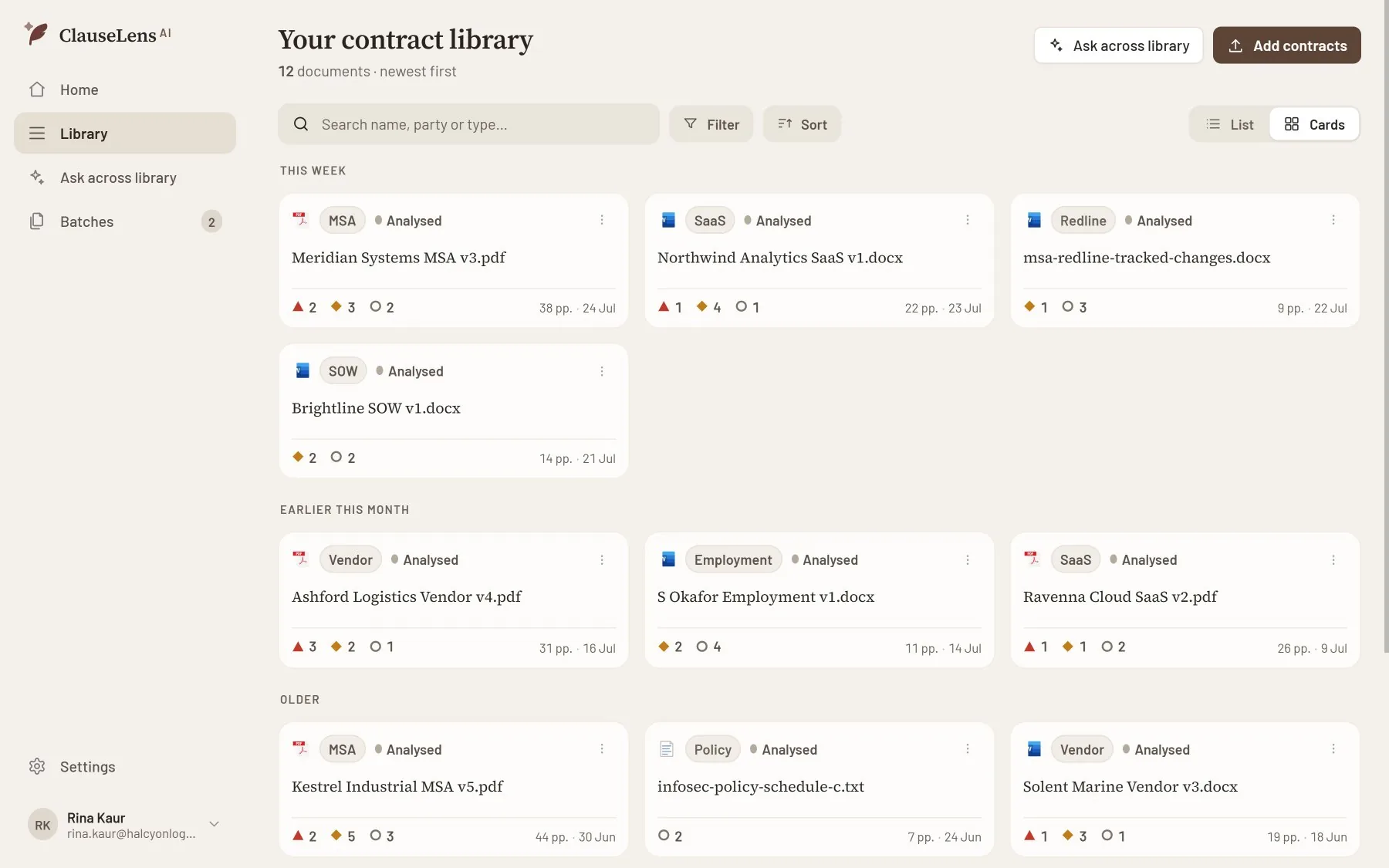Click orange diamond count on Kestrel Industrial card
Image resolution: width=1389 pixels, height=868 pixels.
343,836
